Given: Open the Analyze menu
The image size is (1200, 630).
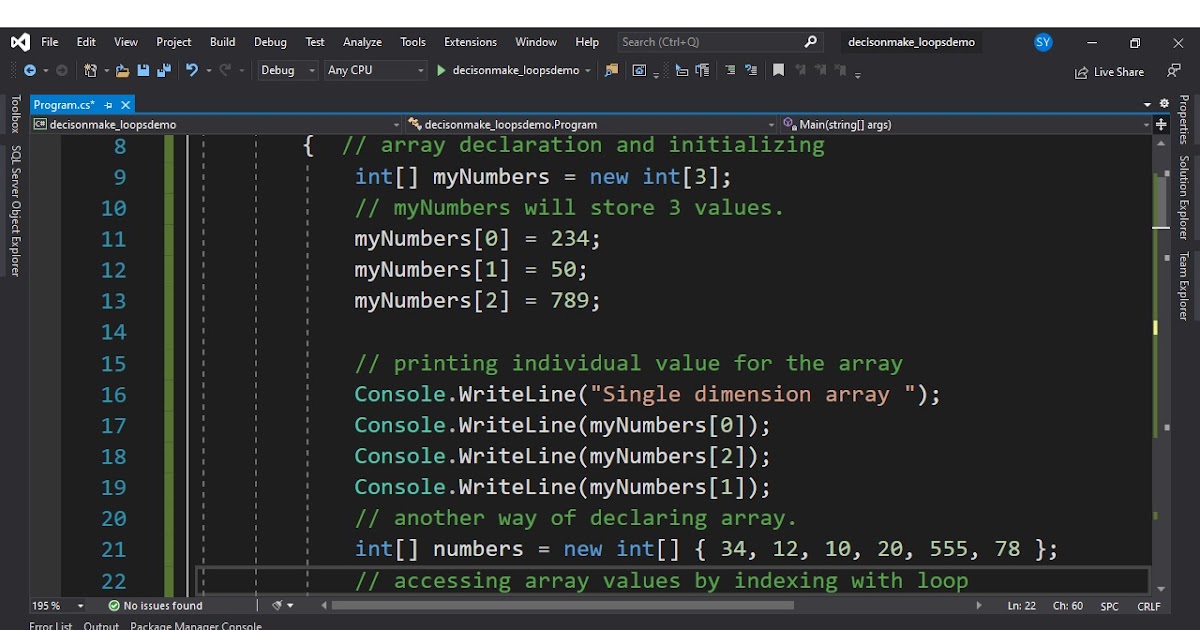Looking at the screenshot, I should point(362,42).
